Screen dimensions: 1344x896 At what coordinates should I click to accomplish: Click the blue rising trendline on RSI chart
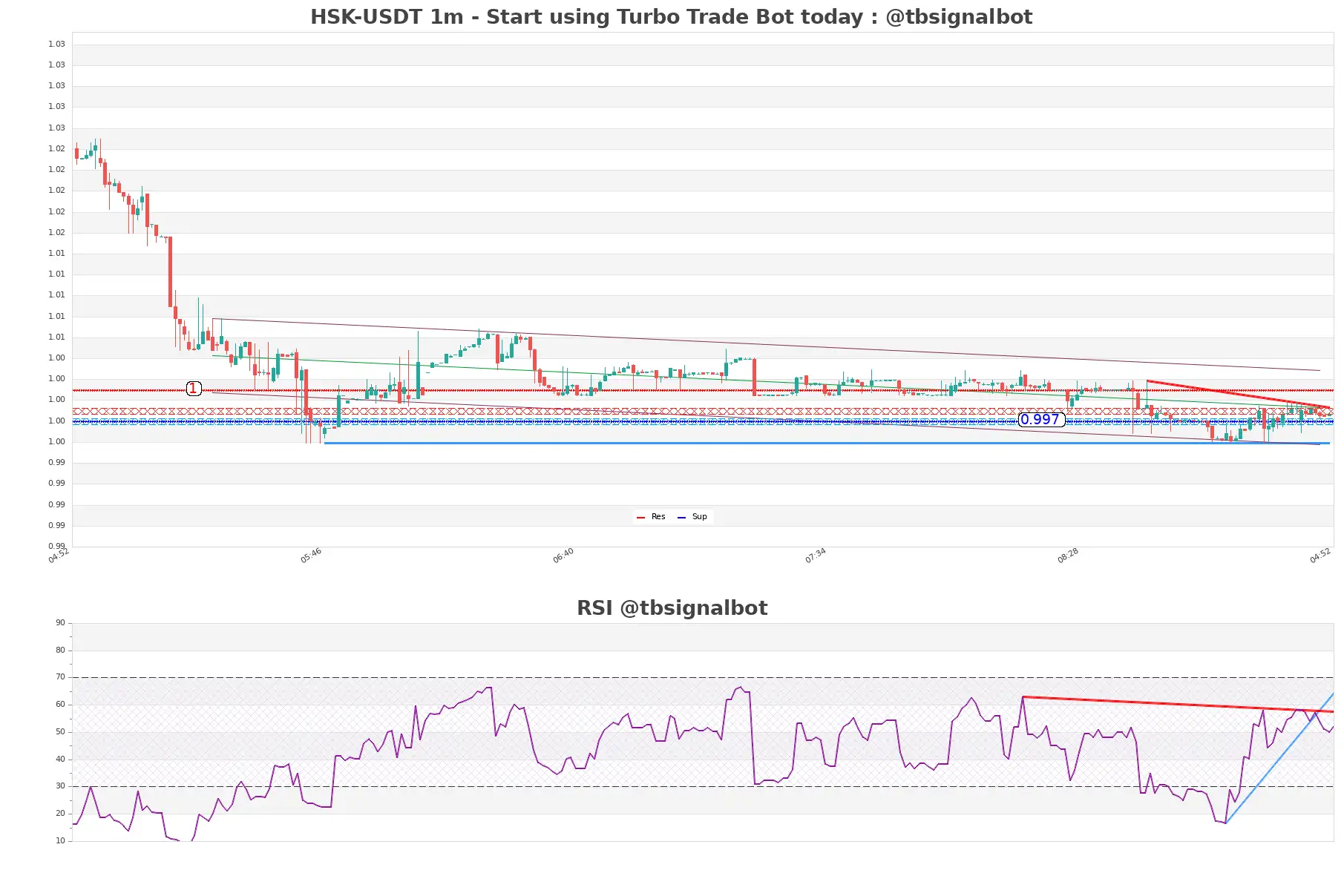click(x=1279, y=758)
